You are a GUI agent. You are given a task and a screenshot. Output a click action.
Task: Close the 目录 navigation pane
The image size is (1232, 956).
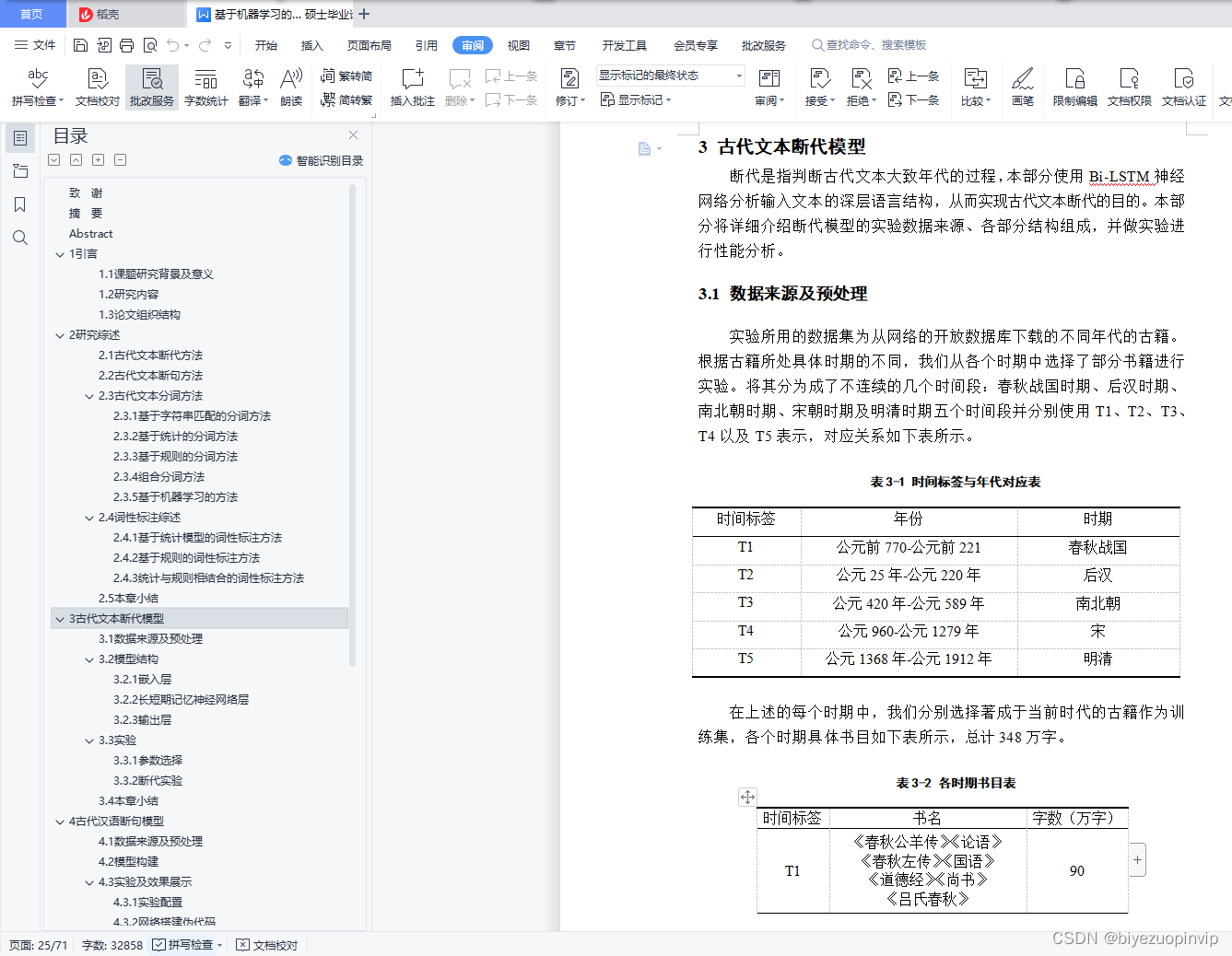(x=353, y=134)
